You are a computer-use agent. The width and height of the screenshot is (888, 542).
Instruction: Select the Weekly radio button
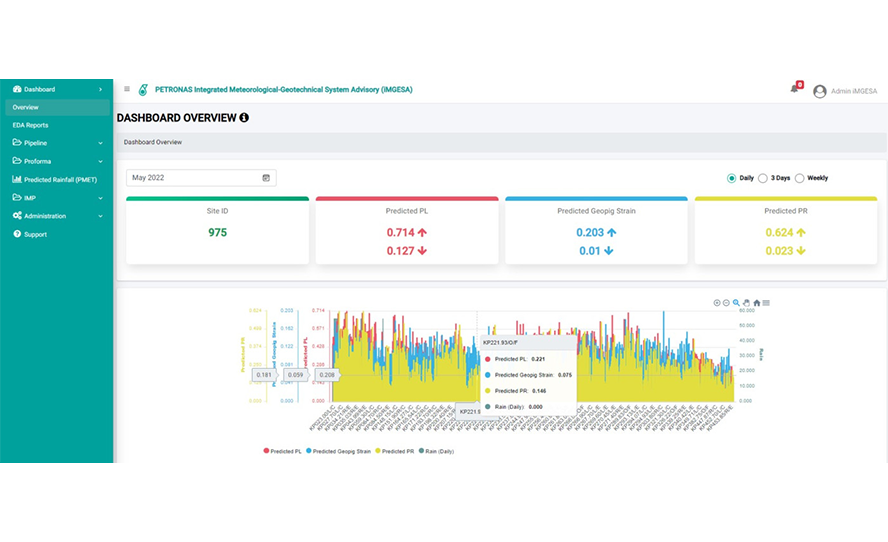(799, 178)
